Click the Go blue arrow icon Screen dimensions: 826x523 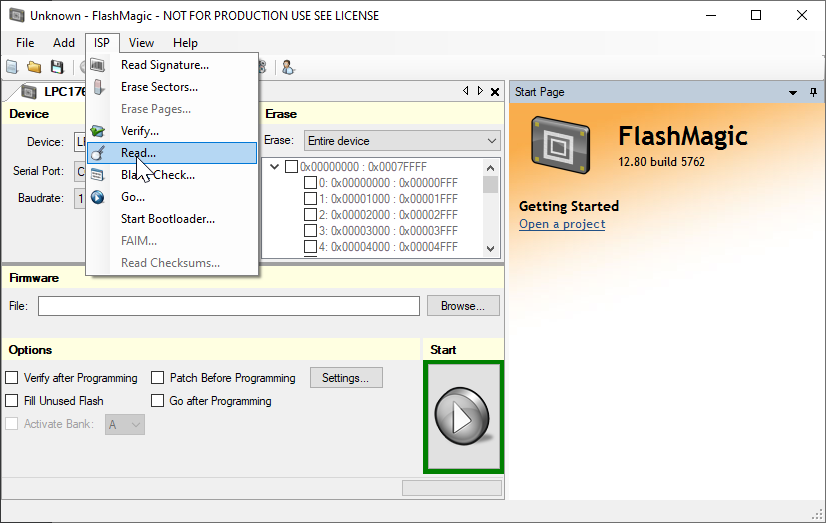(x=97, y=197)
